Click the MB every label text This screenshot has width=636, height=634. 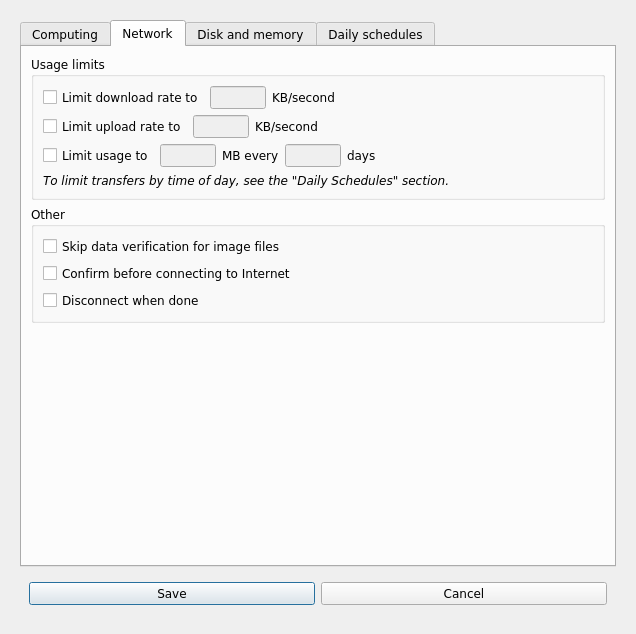[250, 156]
